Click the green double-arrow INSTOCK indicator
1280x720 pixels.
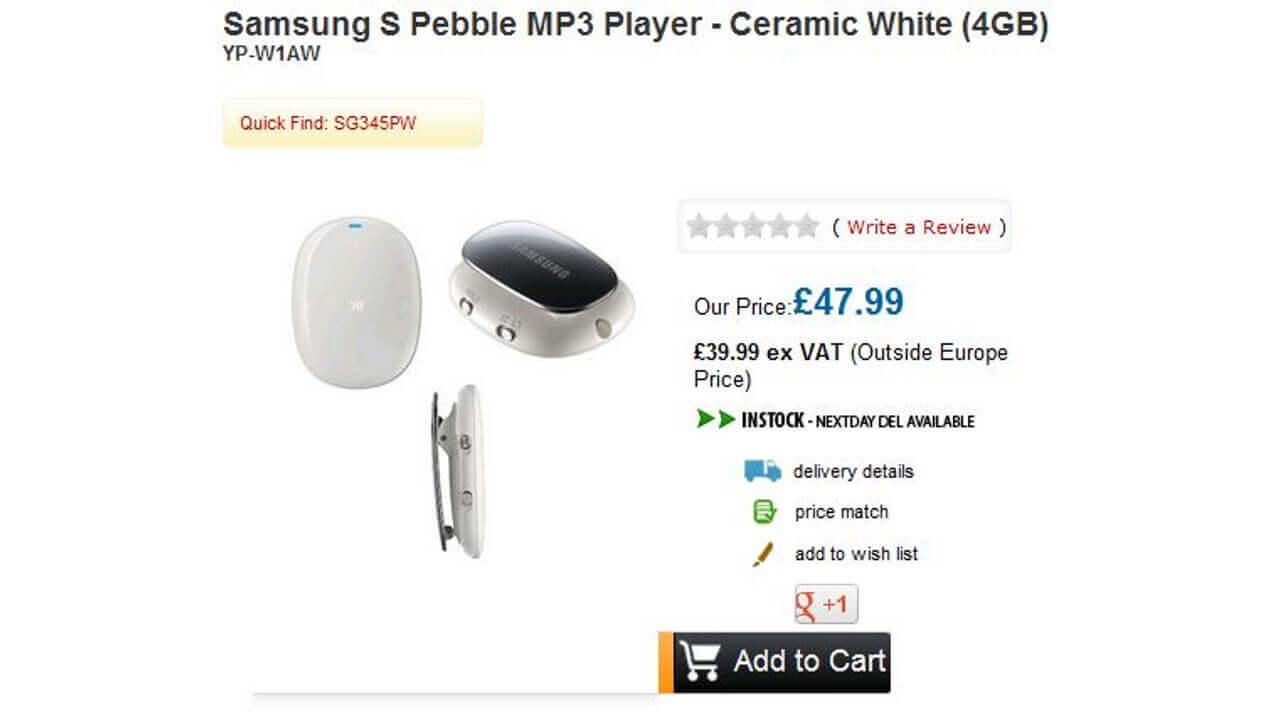(716, 420)
